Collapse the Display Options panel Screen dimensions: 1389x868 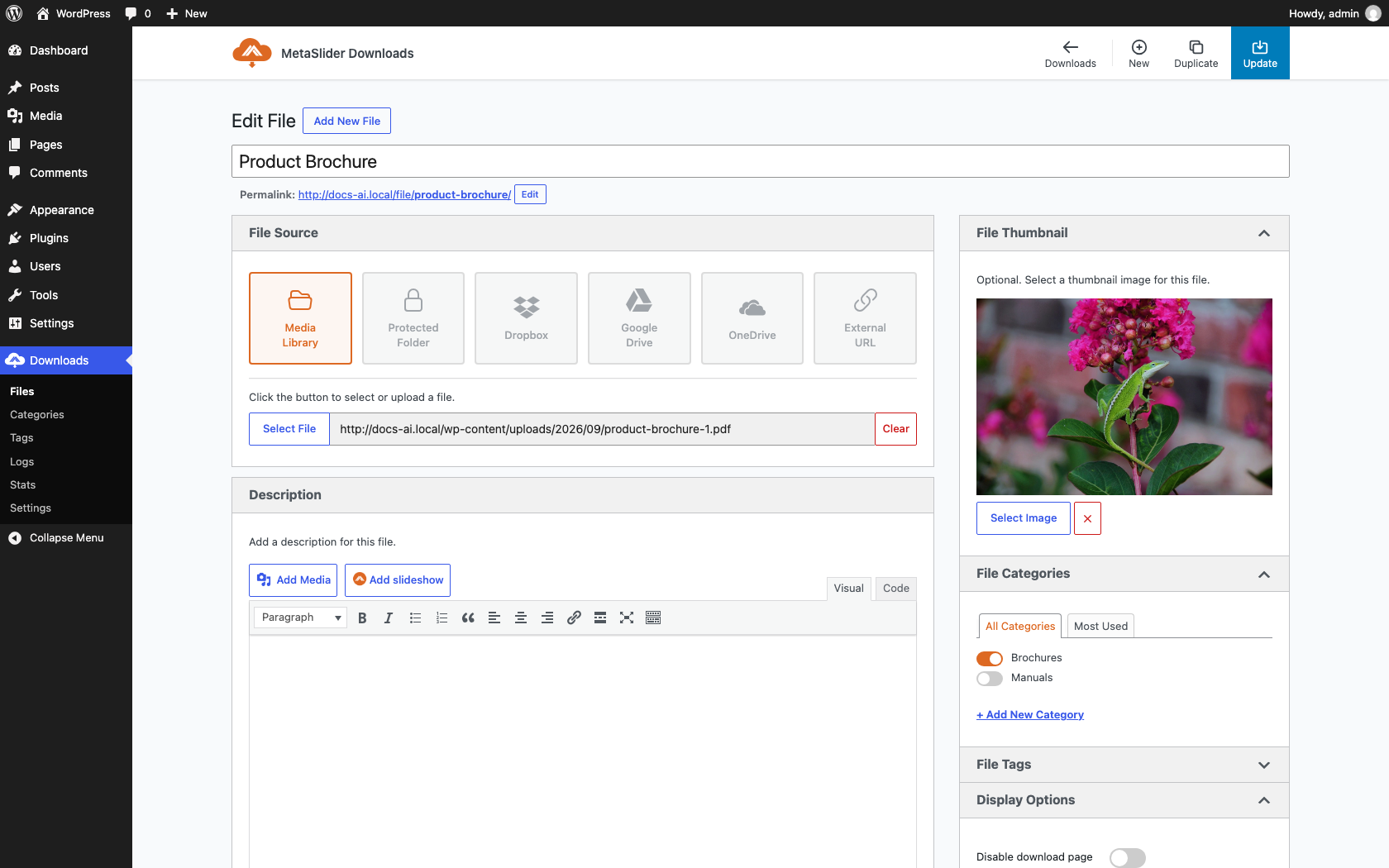pyautogui.click(x=1263, y=800)
